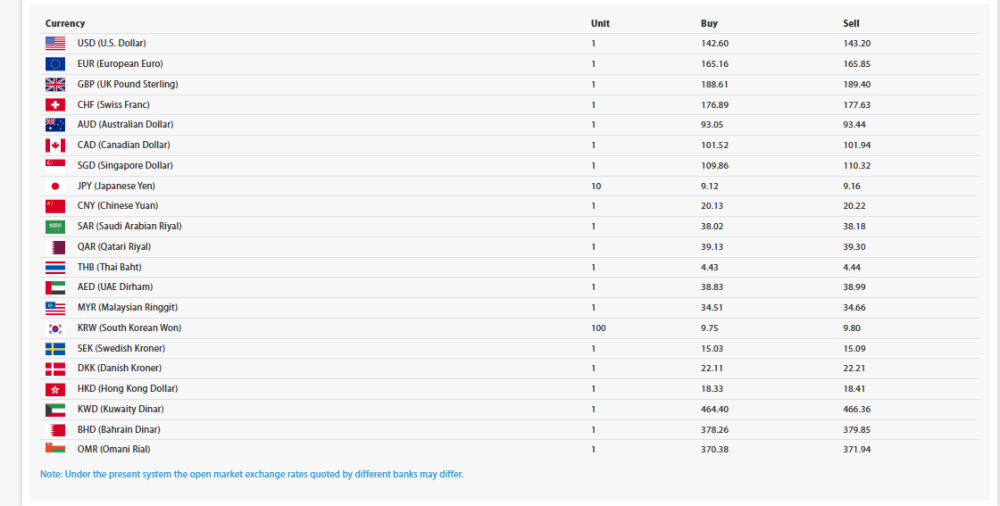Click the Currency column header
This screenshot has height=506, width=1000.
(65, 23)
